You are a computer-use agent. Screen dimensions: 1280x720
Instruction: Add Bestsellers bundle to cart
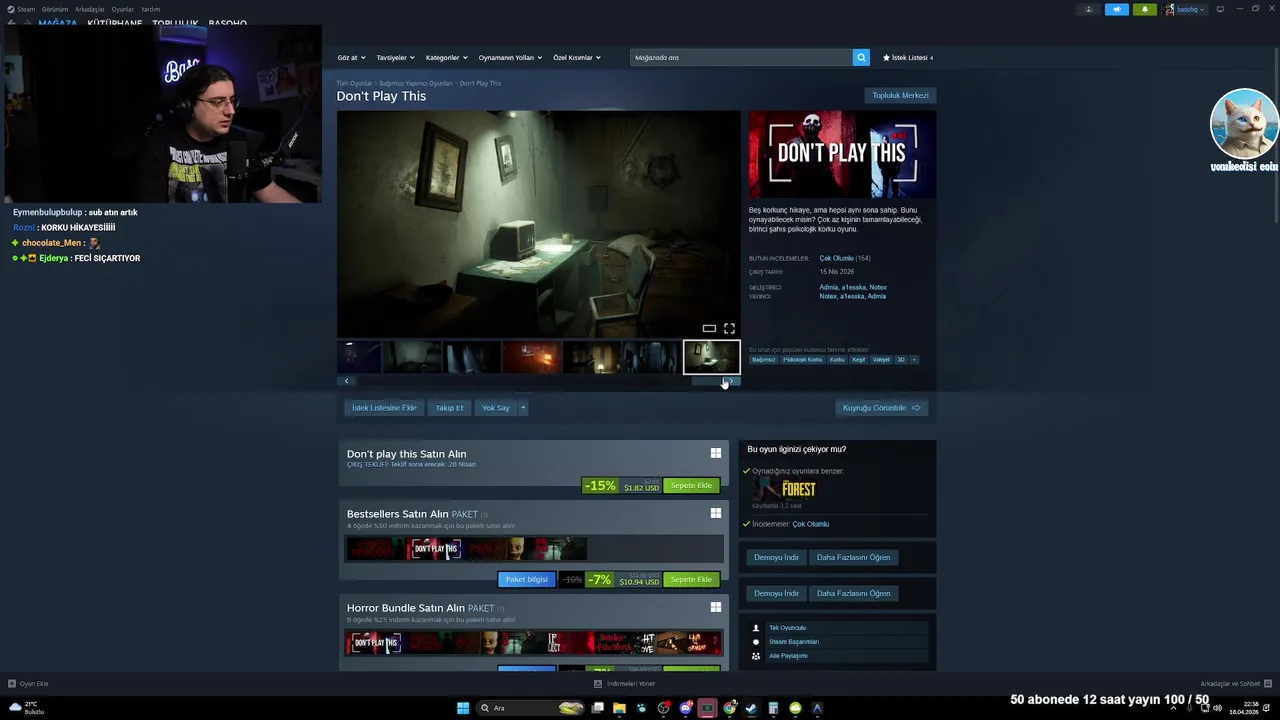tap(691, 580)
